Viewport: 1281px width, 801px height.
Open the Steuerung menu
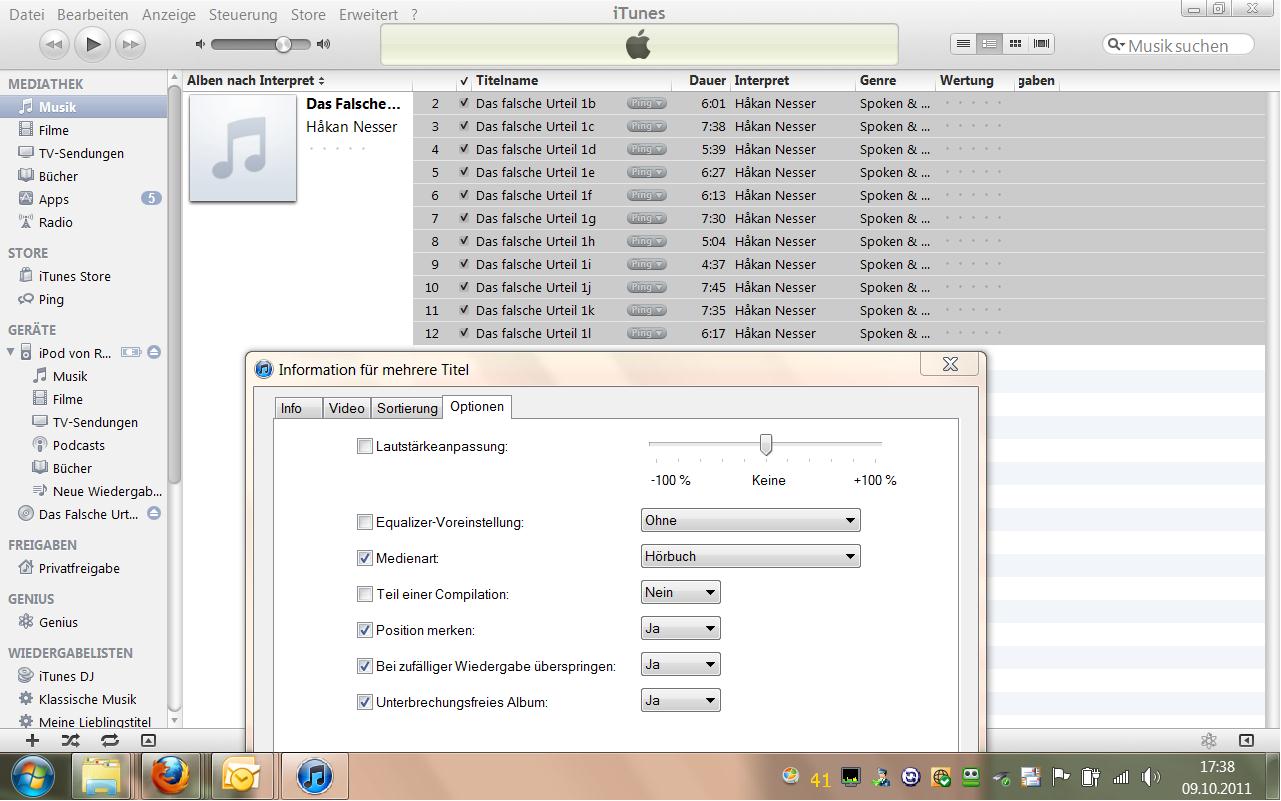tap(243, 14)
